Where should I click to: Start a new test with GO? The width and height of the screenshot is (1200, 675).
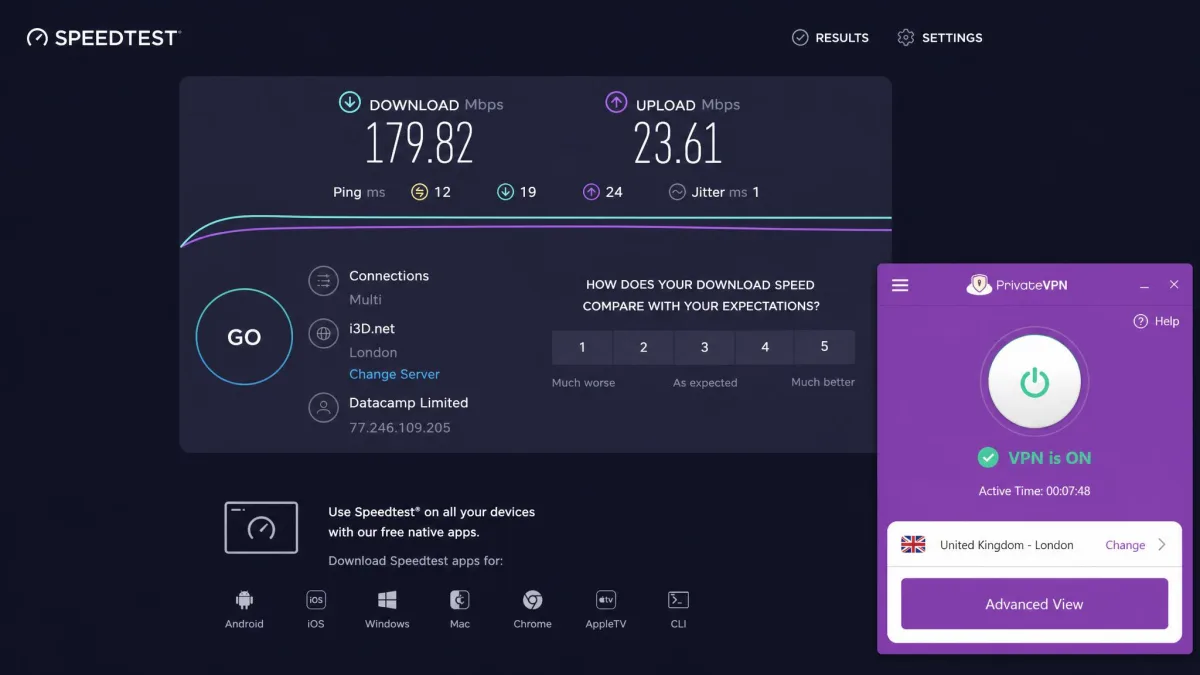(244, 338)
